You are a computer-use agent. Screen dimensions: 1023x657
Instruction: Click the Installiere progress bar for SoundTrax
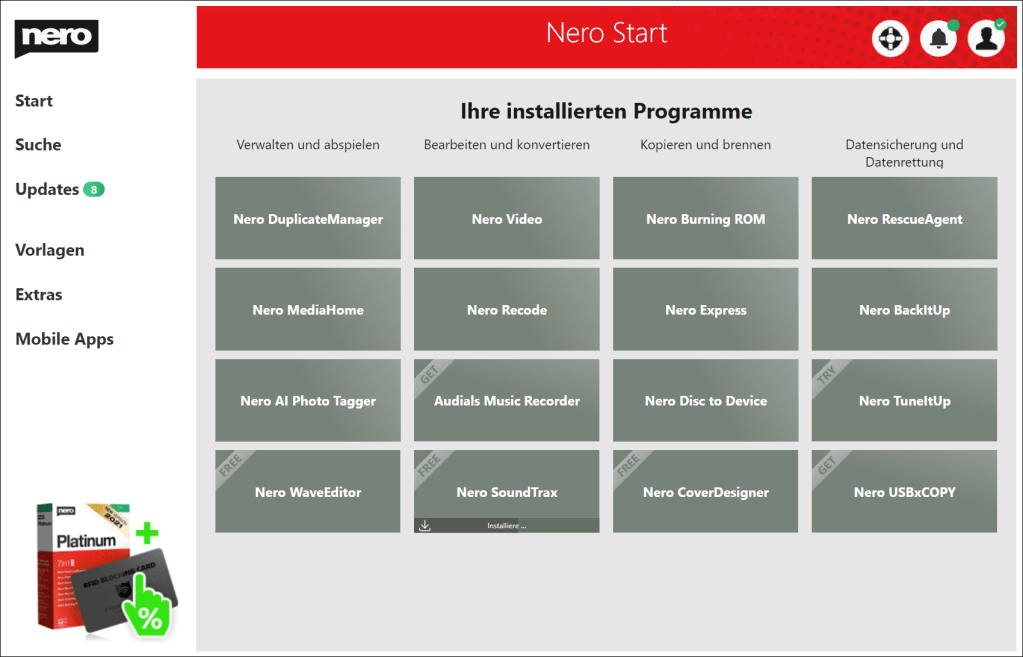tap(507, 525)
